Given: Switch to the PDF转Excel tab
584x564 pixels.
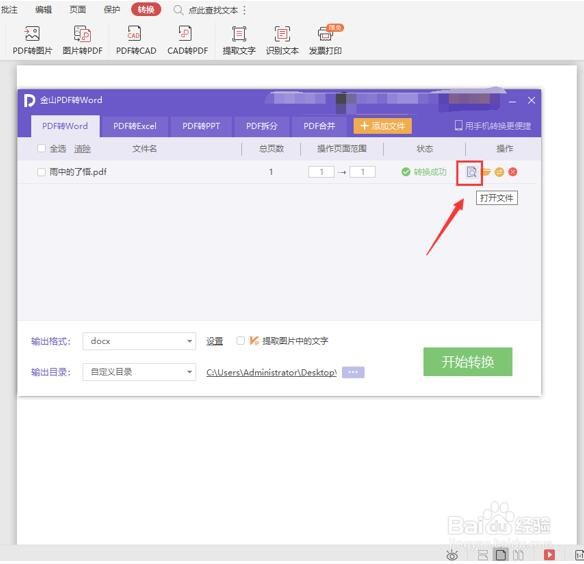Looking at the screenshot, I should [x=135, y=126].
